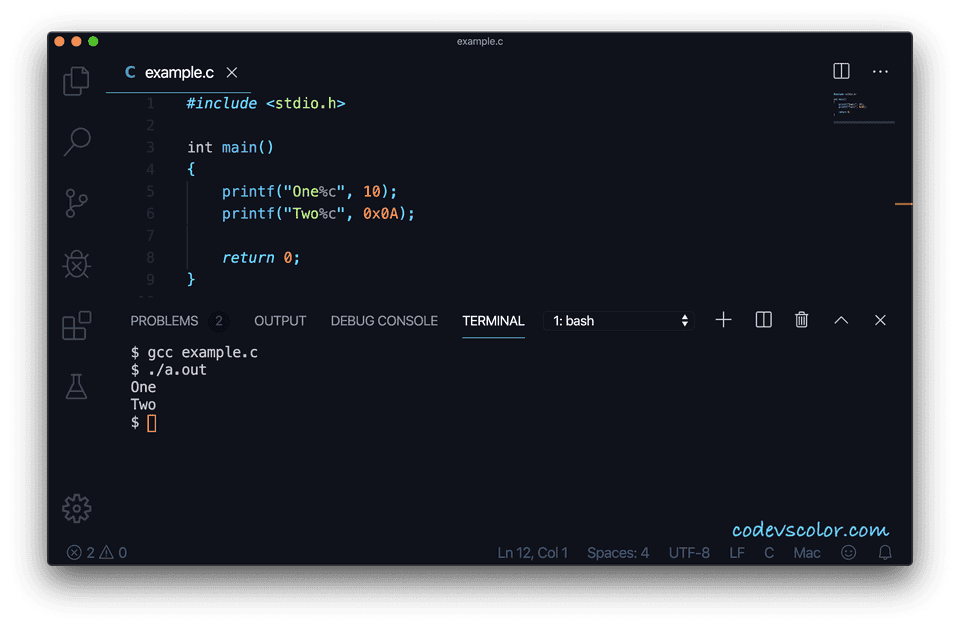Open the Test flask icon view
This screenshot has height=628, width=960.
tap(77, 386)
